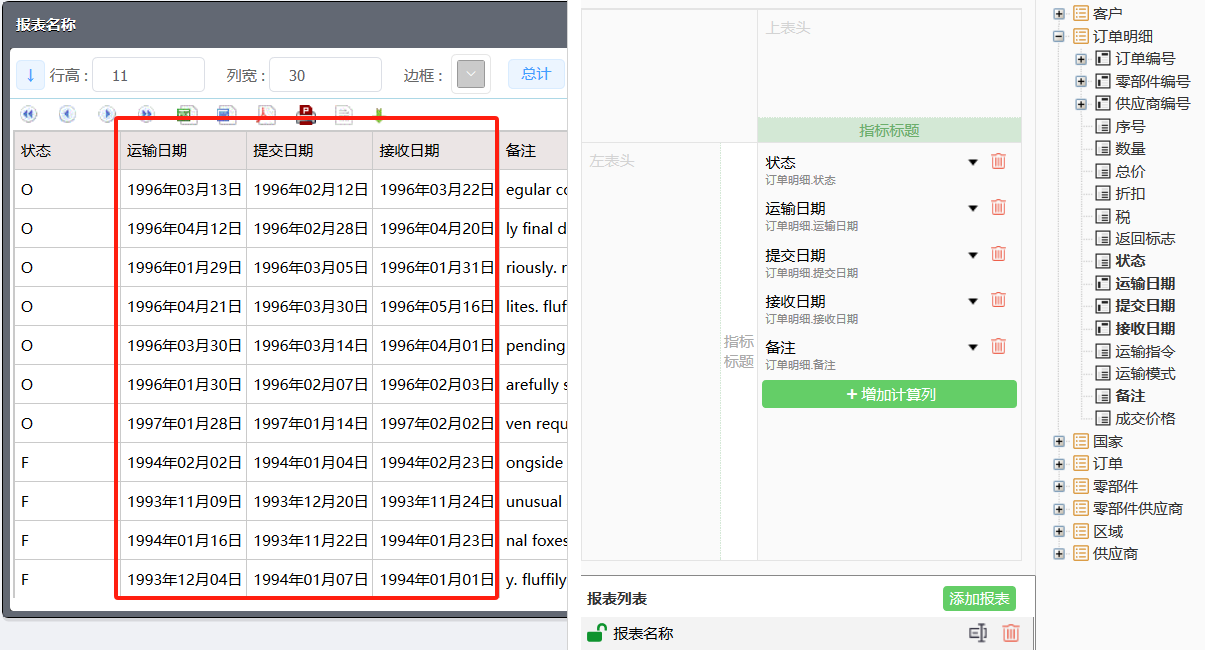1205x650 pixels.
Task: Expand the 供应商 tree node
Action: pos(1059,554)
